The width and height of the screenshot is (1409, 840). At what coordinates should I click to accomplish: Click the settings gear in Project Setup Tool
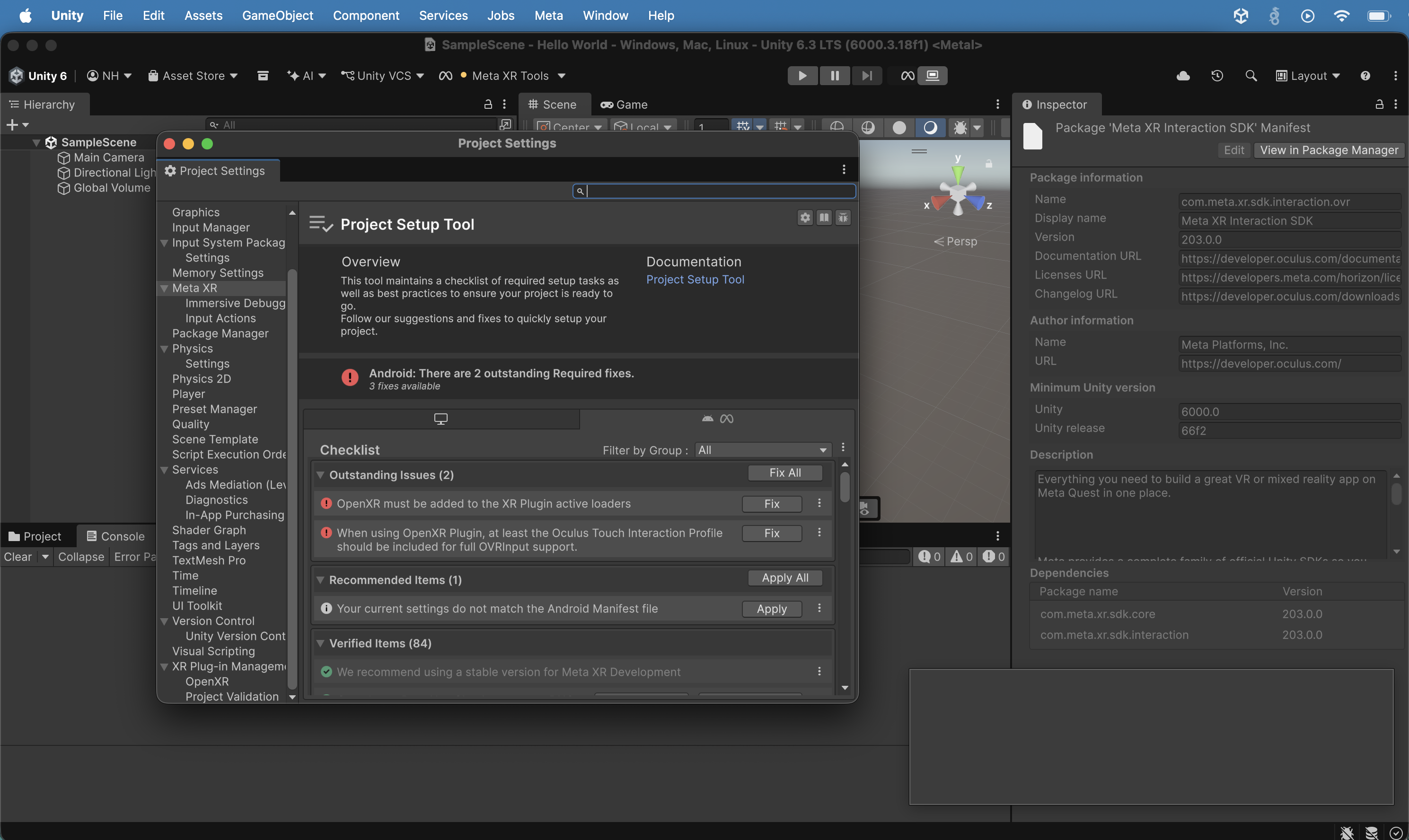tap(805, 218)
